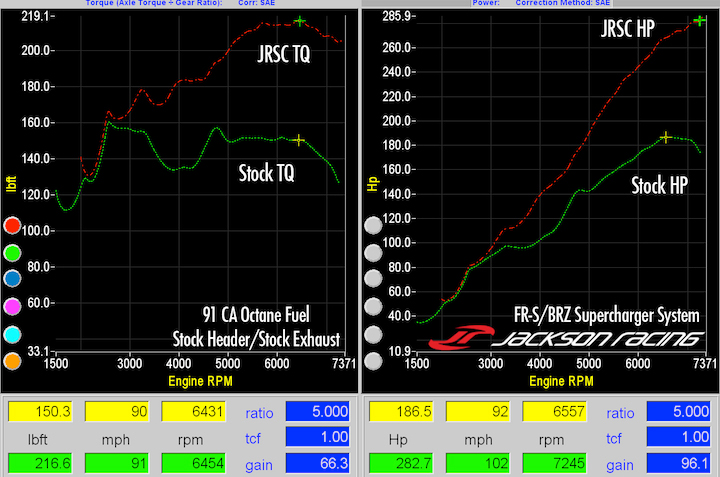Toggle the green run color circle
The width and height of the screenshot is (720, 477).
[x=12, y=253]
